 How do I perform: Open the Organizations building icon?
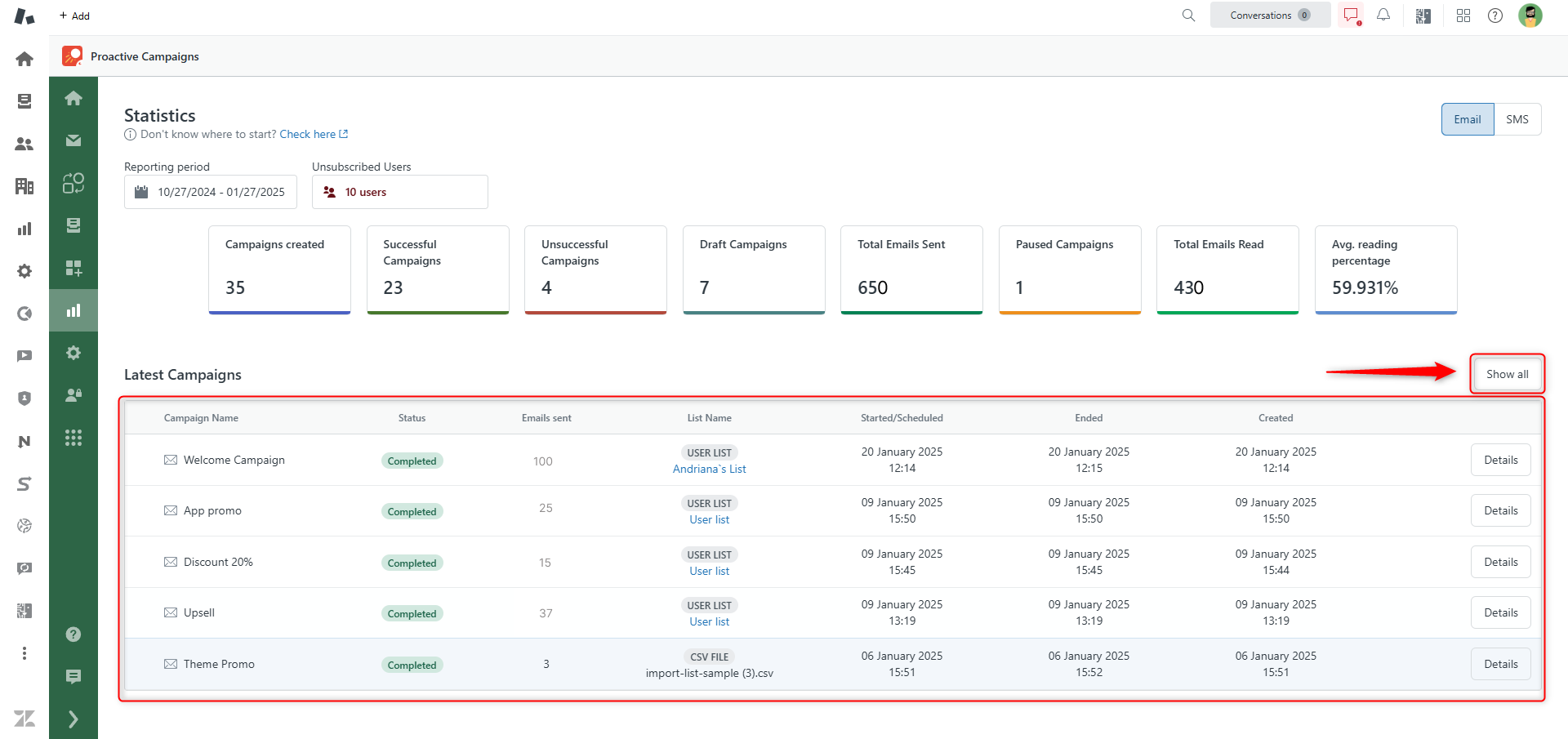24,186
